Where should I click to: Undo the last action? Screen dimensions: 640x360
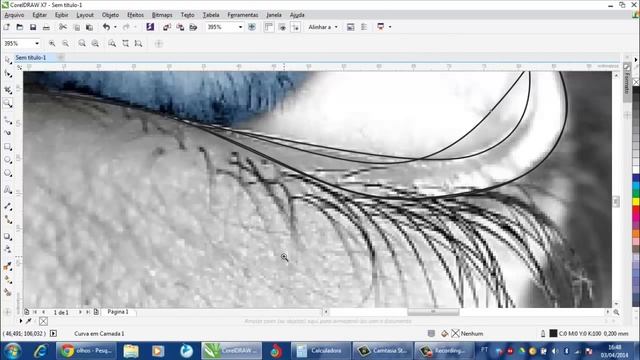coord(107,27)
